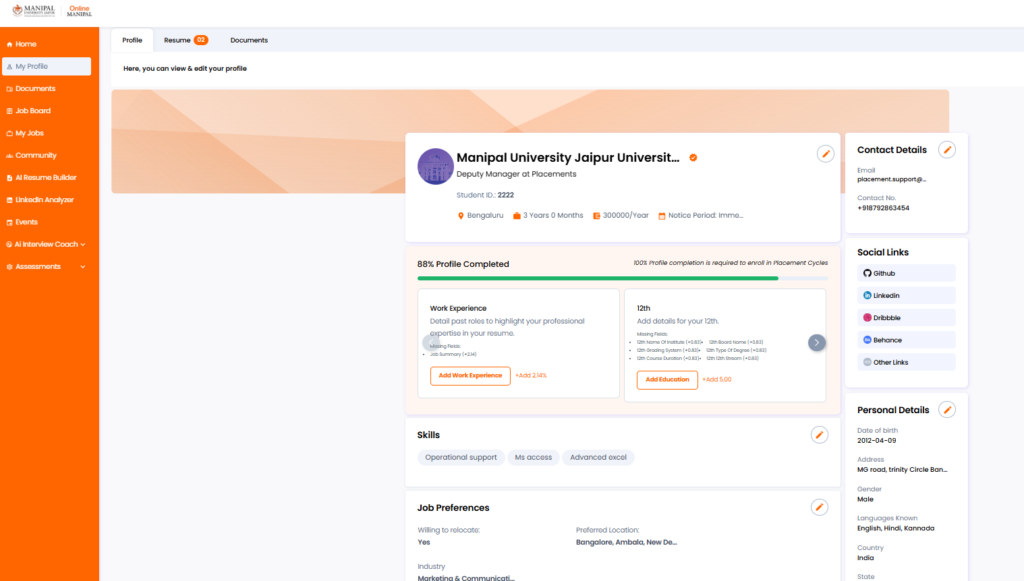Switch to the Documents tab
The image size is (1024, 581).
pos(249,40)
